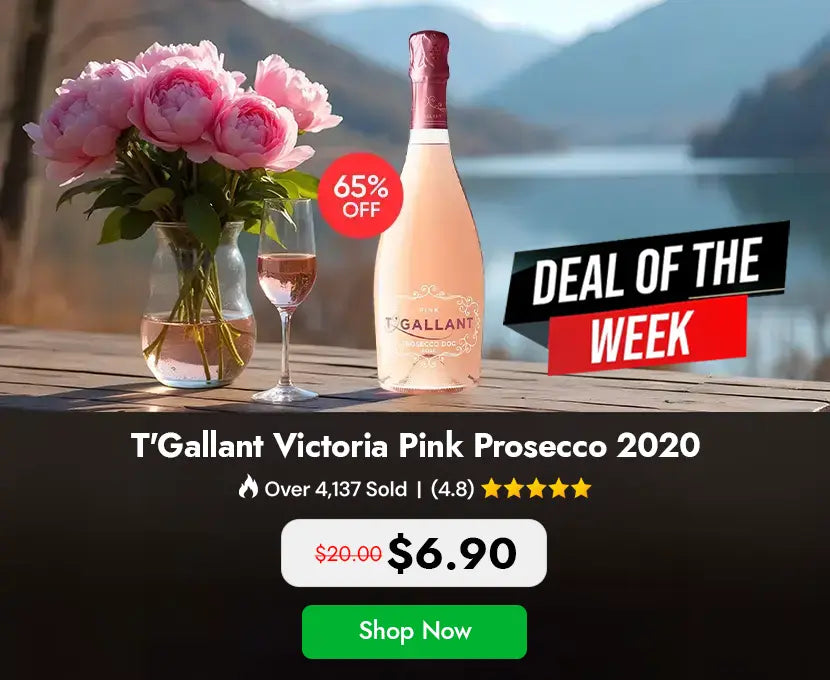Click the crossed-out $20.00 original price
Screen dimensions: 830x680
[x=348, y=554]
